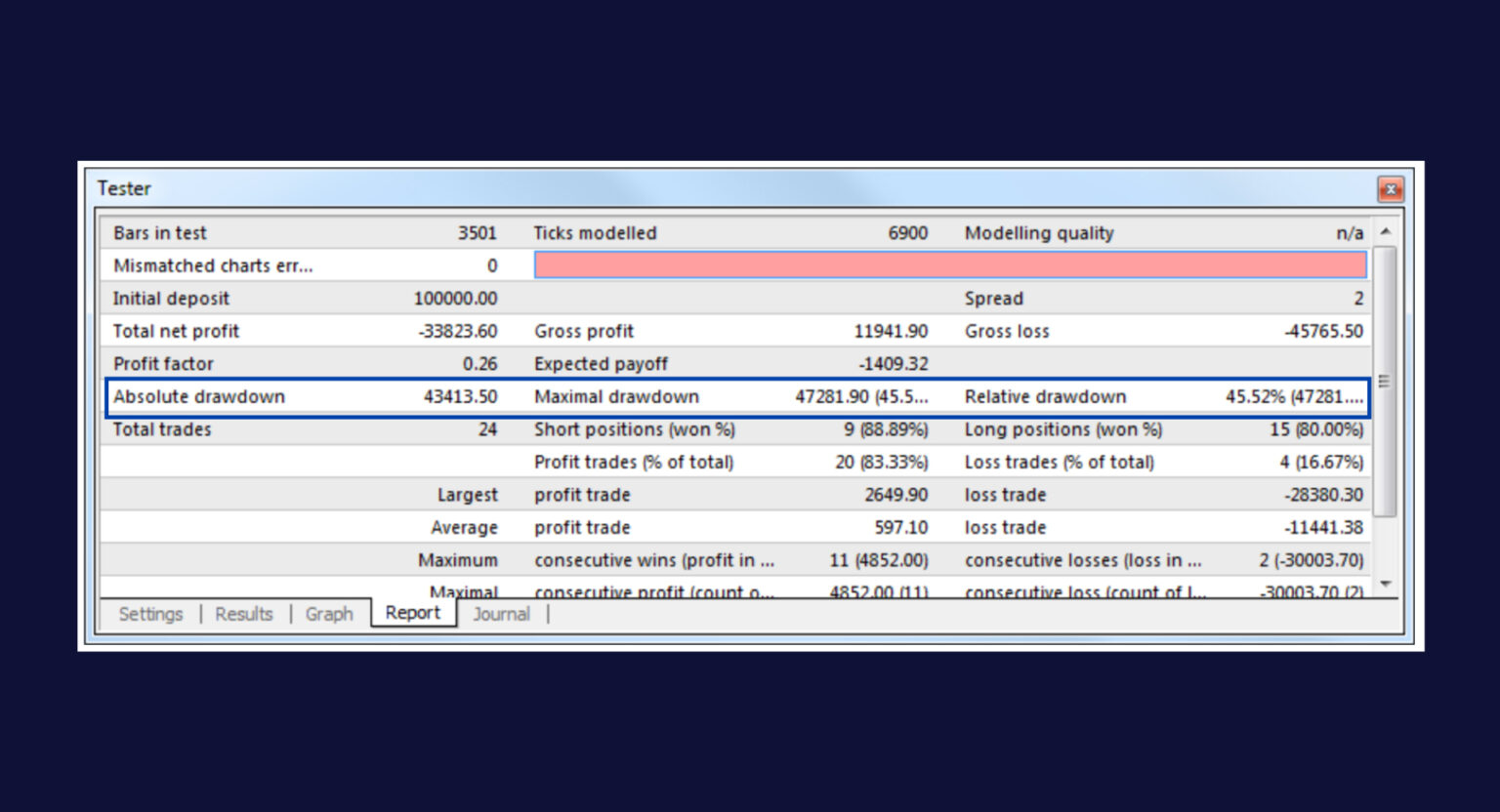Click loss trades value 4 (16.67%)
The image size is (1500, 812).
pyautogui.click(x=1322, y=463)
